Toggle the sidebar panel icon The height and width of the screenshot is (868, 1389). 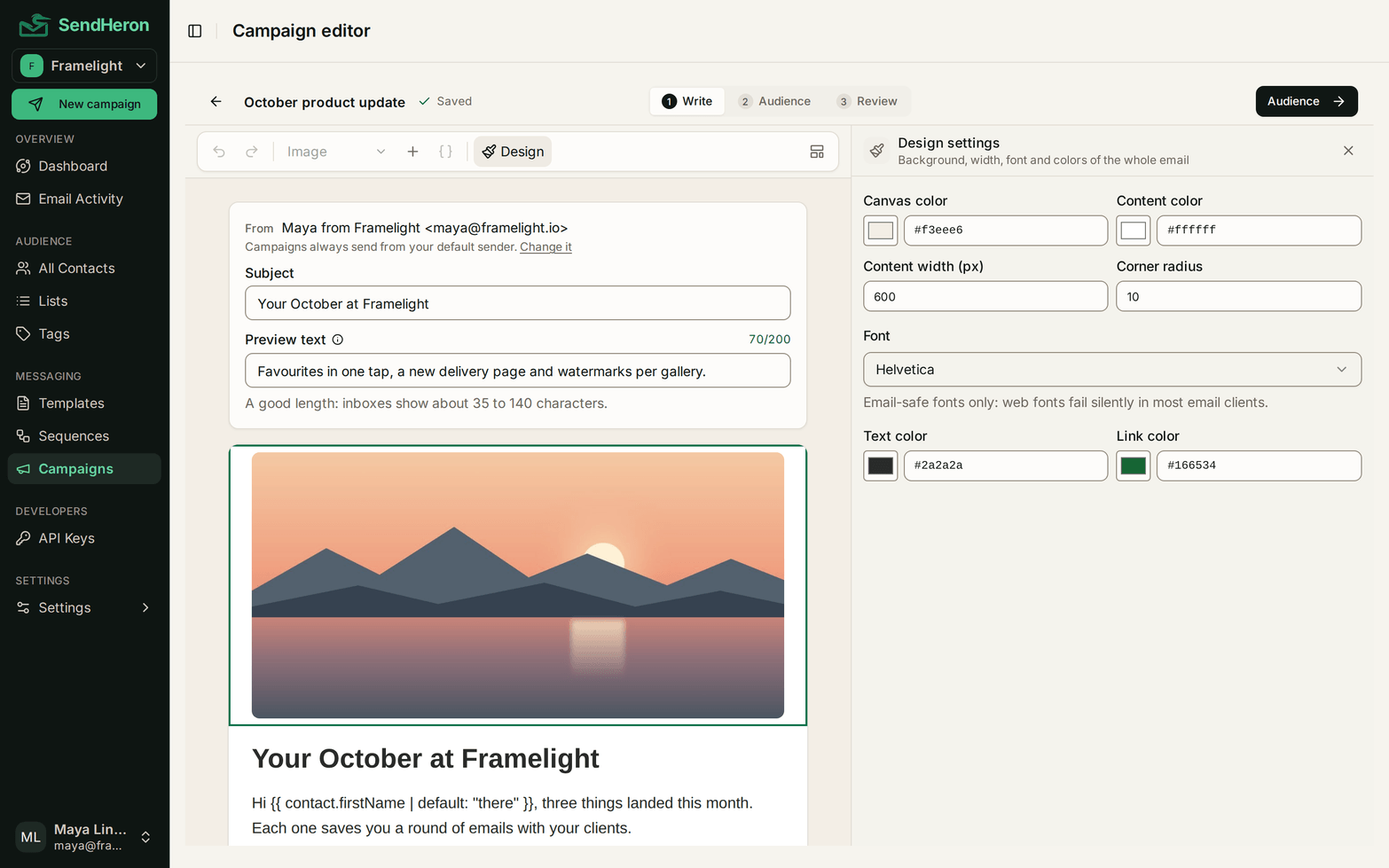(x=195, y=31)
